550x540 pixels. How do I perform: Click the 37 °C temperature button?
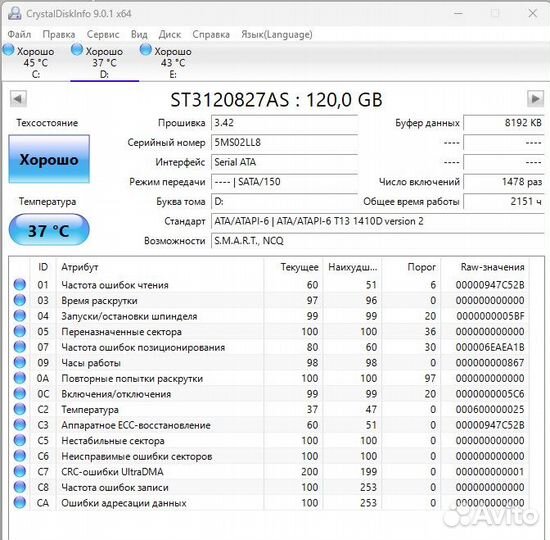[49, 230]
